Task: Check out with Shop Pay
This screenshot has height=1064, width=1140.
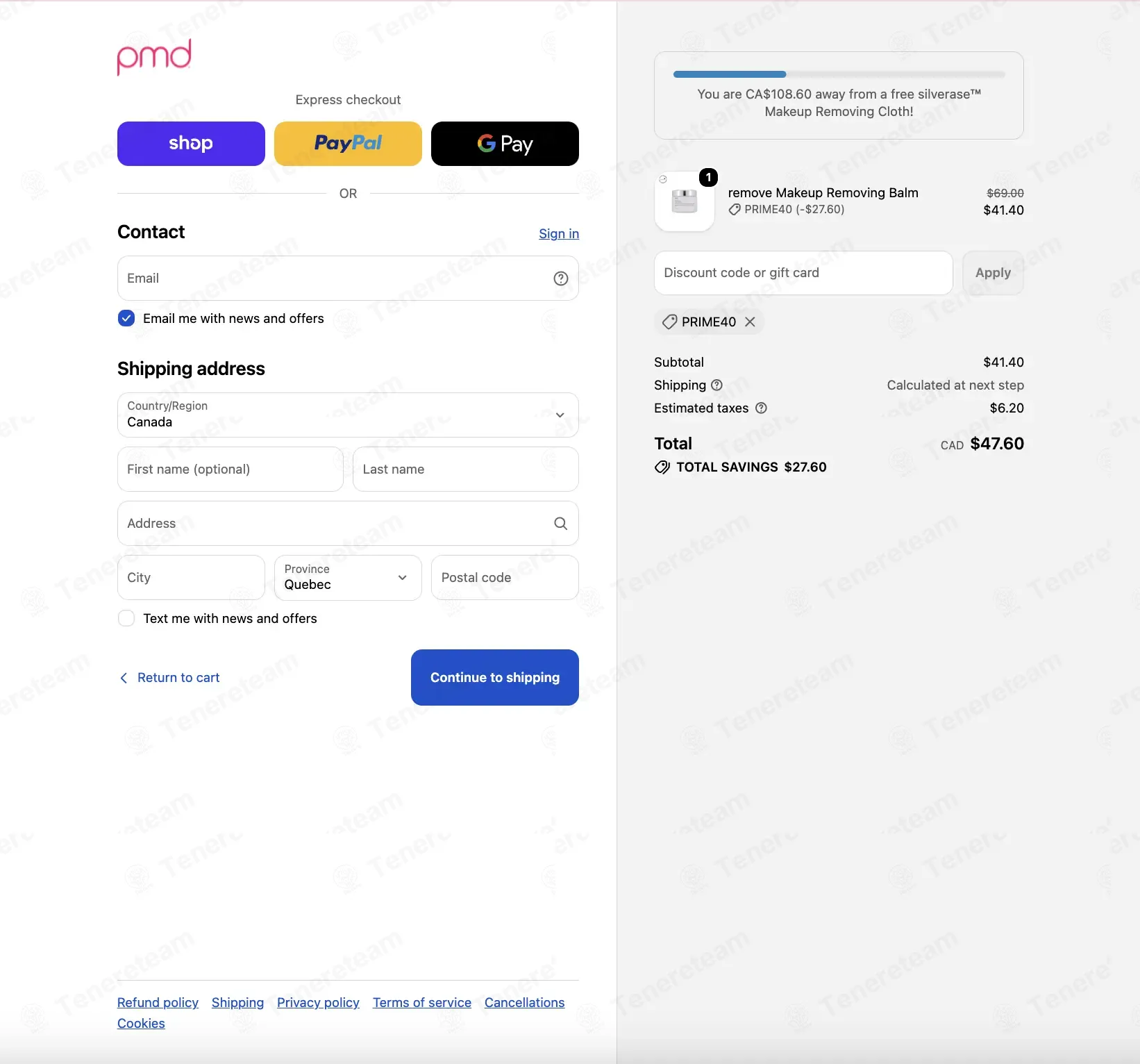Action: click(x=191, y=144)
